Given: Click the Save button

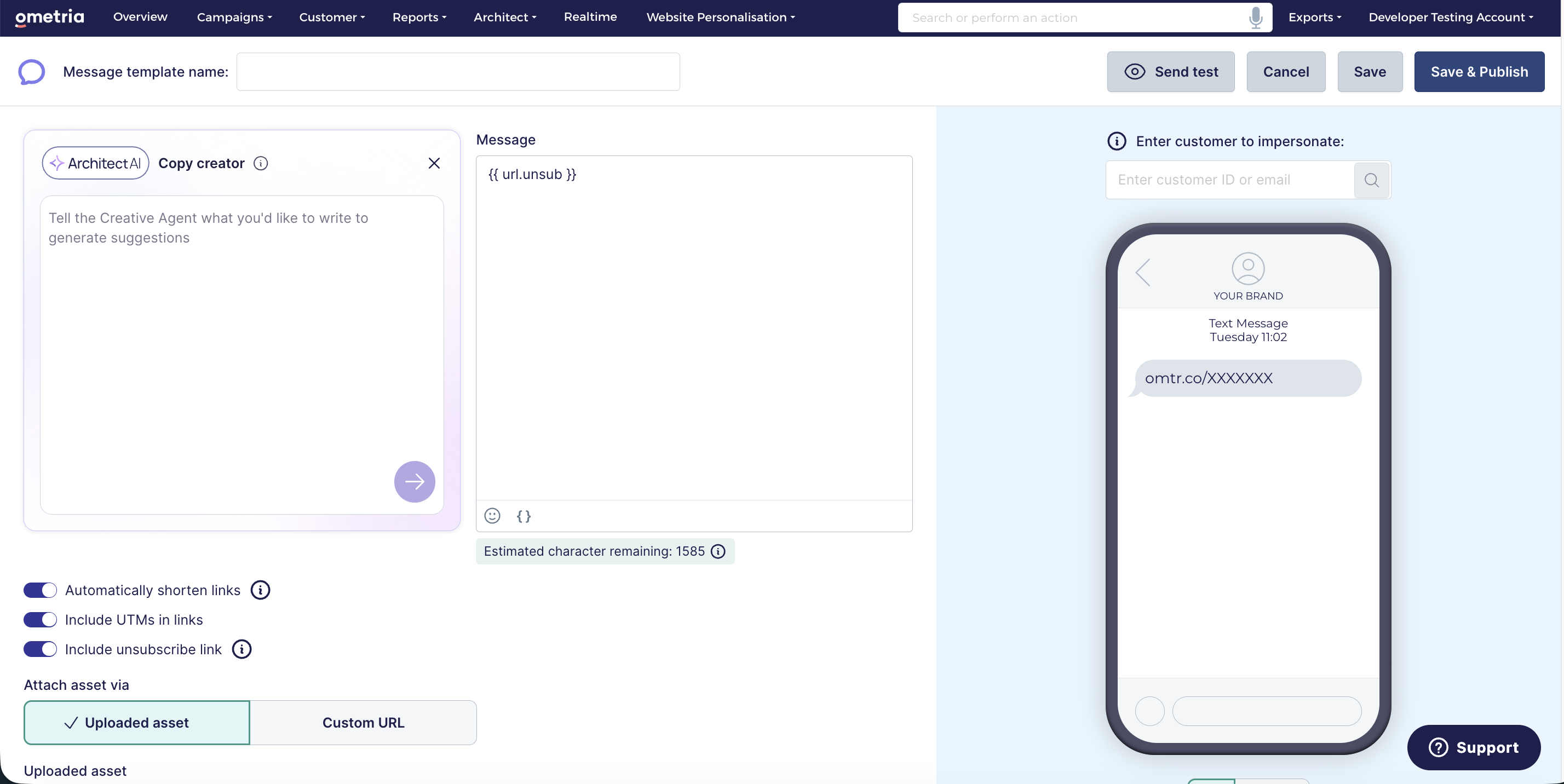Looking at the screenshot, I should point(1370,72).
